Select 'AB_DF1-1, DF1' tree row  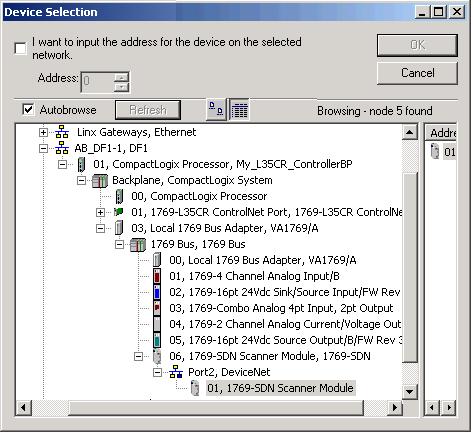pyautogui.click(x=111, y=148)
